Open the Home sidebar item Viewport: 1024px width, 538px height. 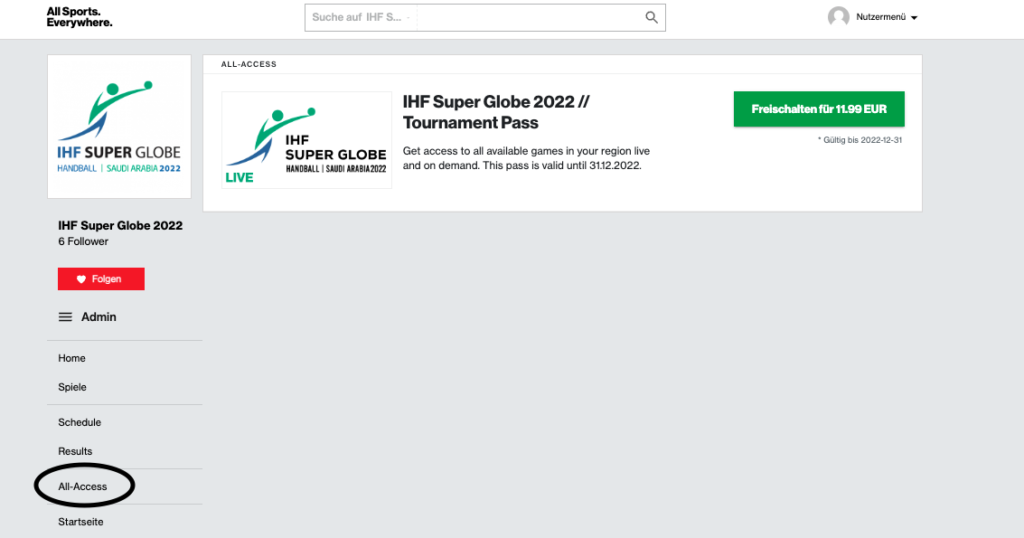pyautogui.click(x=72, y=358)
